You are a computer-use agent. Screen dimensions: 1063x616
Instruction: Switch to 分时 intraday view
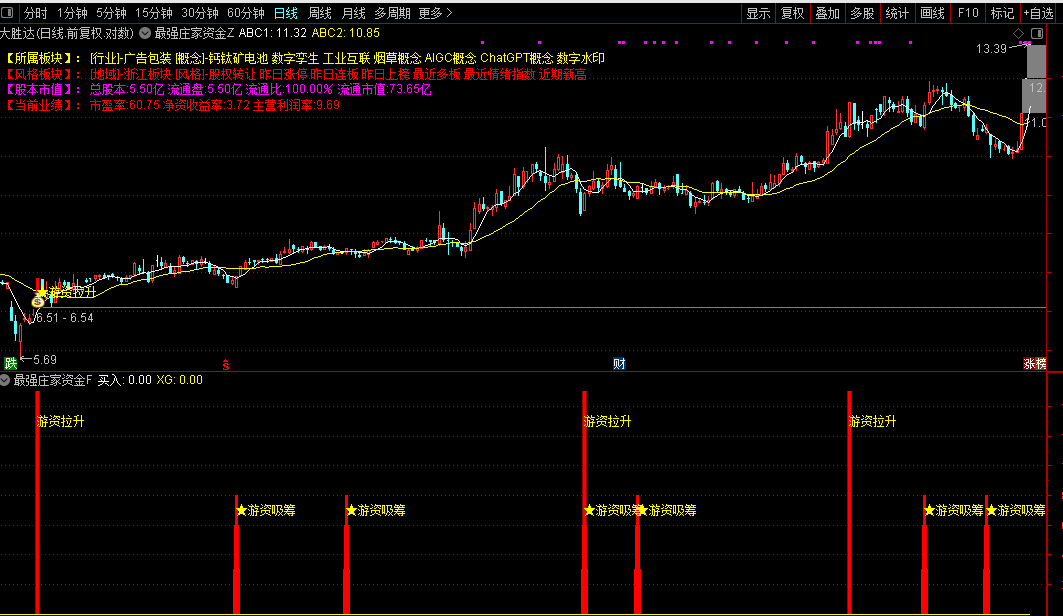point(36,13)
